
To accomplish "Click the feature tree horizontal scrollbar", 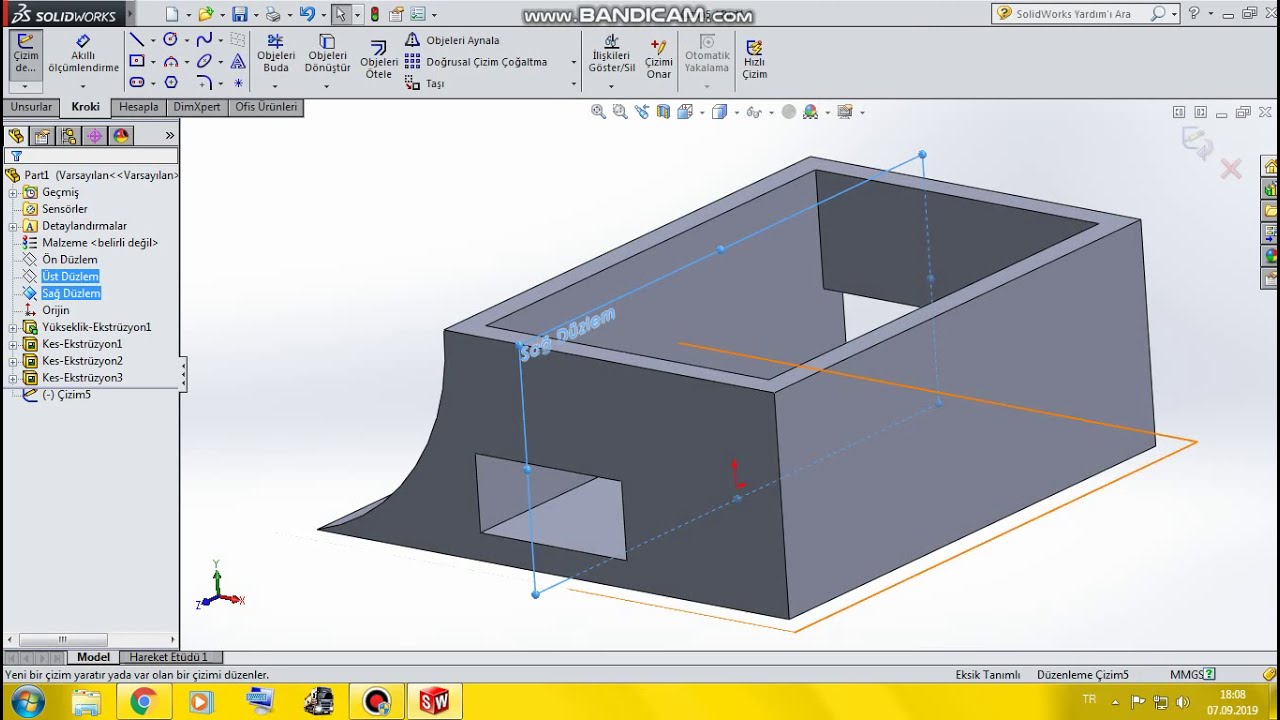I will point(90,640).
